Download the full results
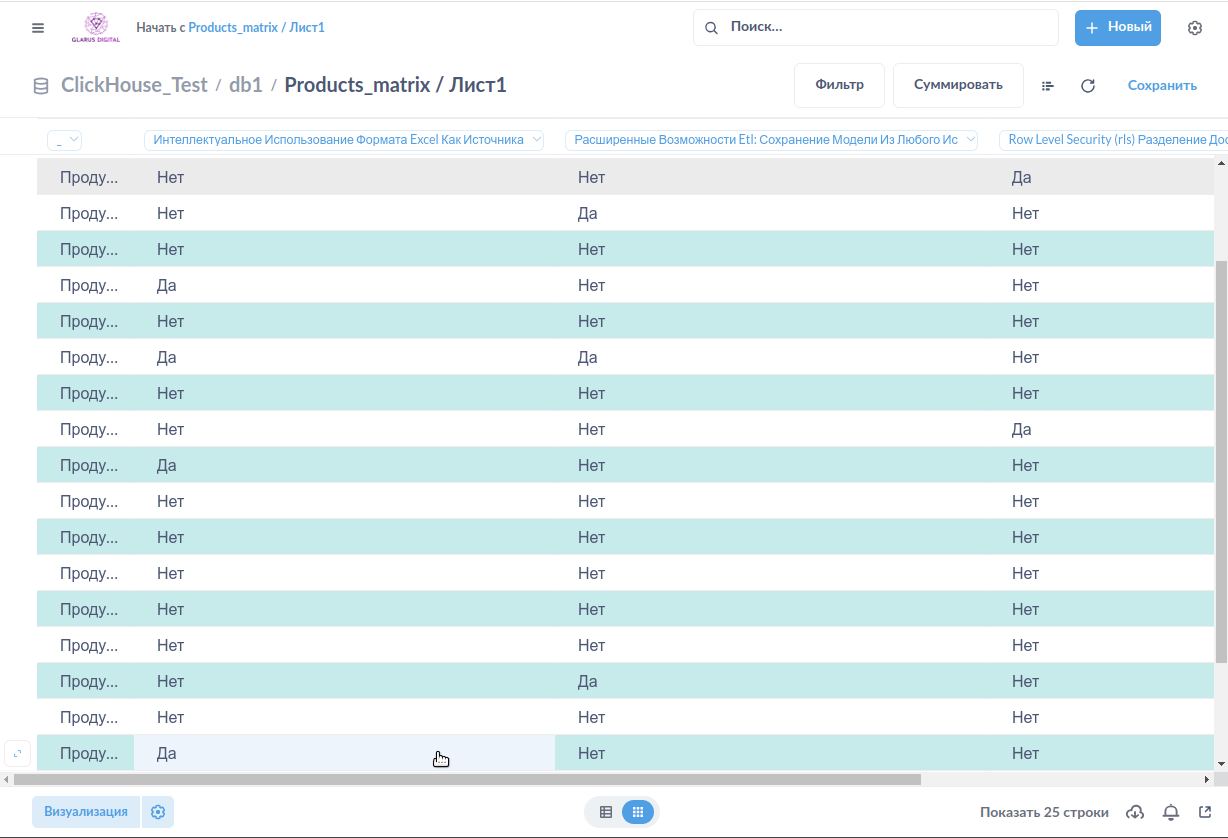 coord(1135,812)
